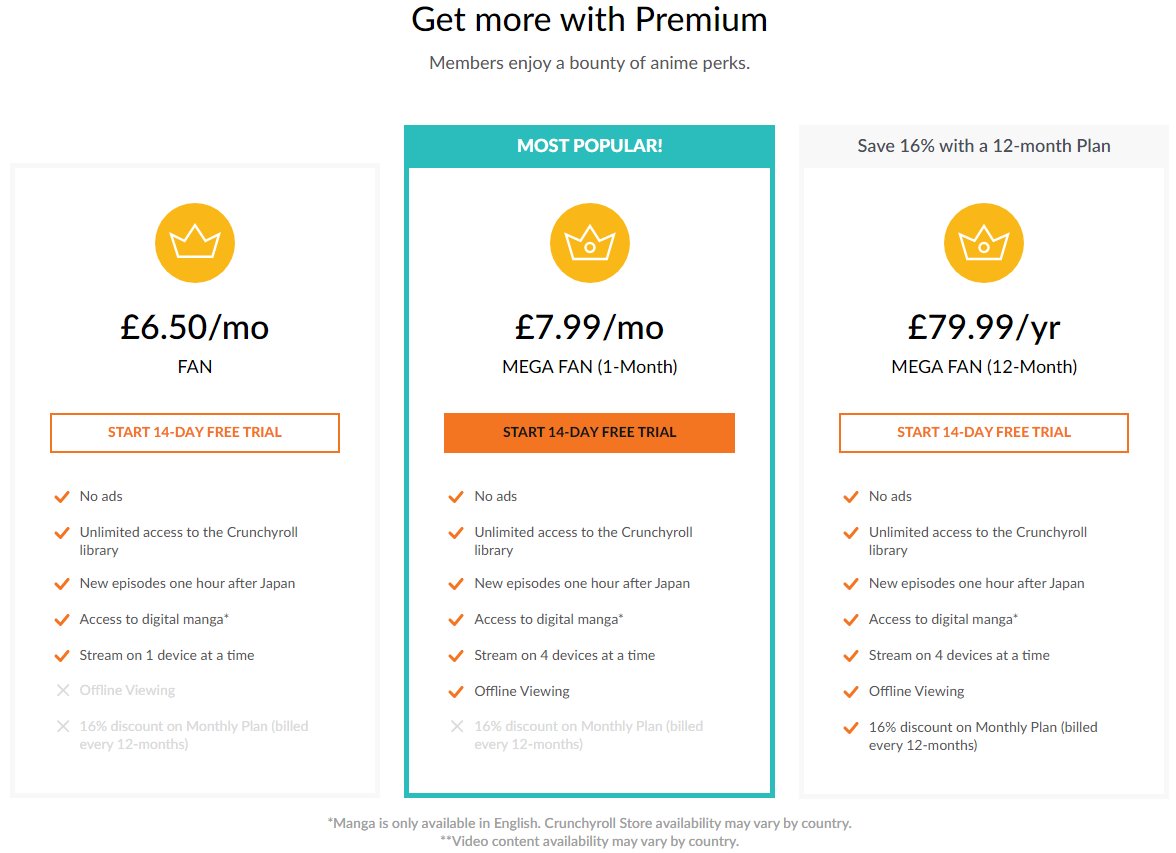The image size is (1176, 853).
Task: Start the 14-day free trial for MEGA FAN (12-Month)
Action: point(983,432)
